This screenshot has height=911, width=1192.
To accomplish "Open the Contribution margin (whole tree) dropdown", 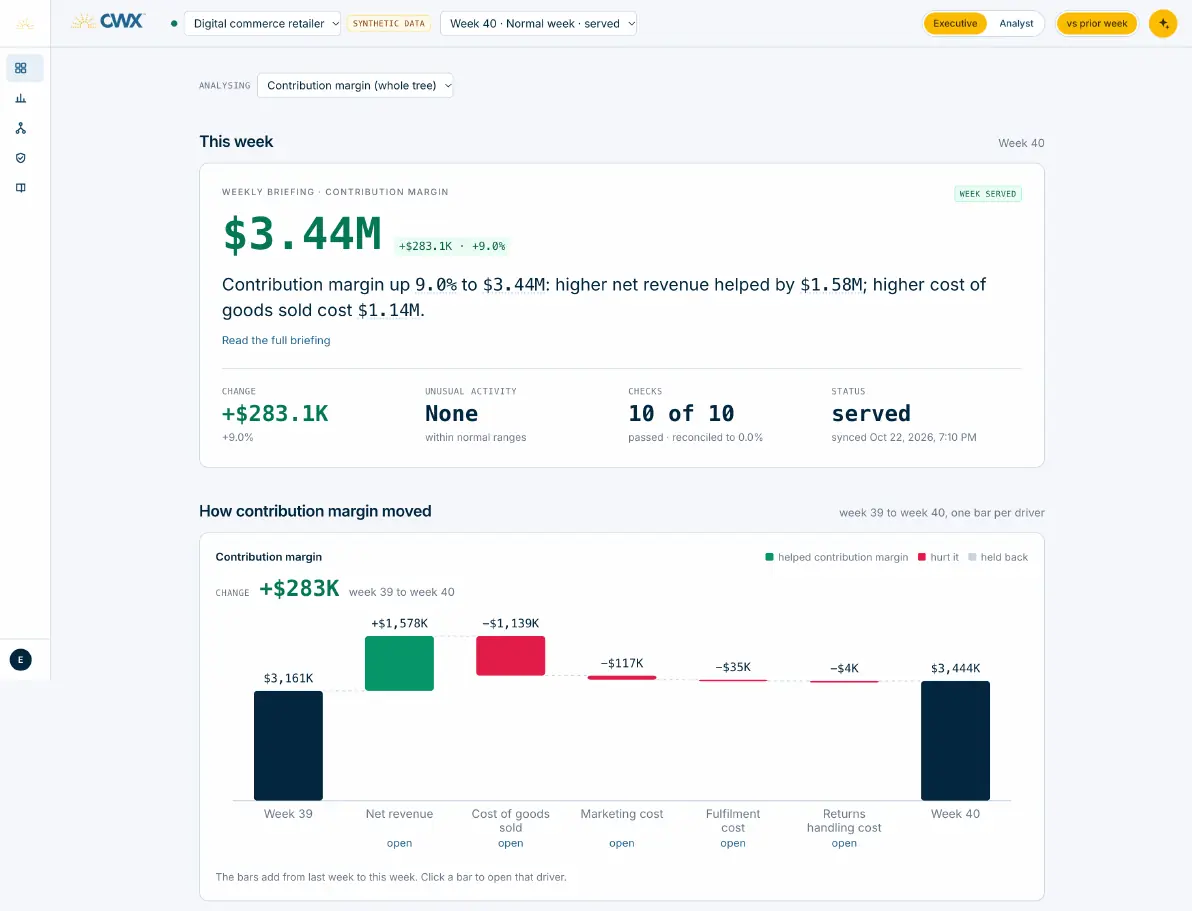I will (355, 85).
